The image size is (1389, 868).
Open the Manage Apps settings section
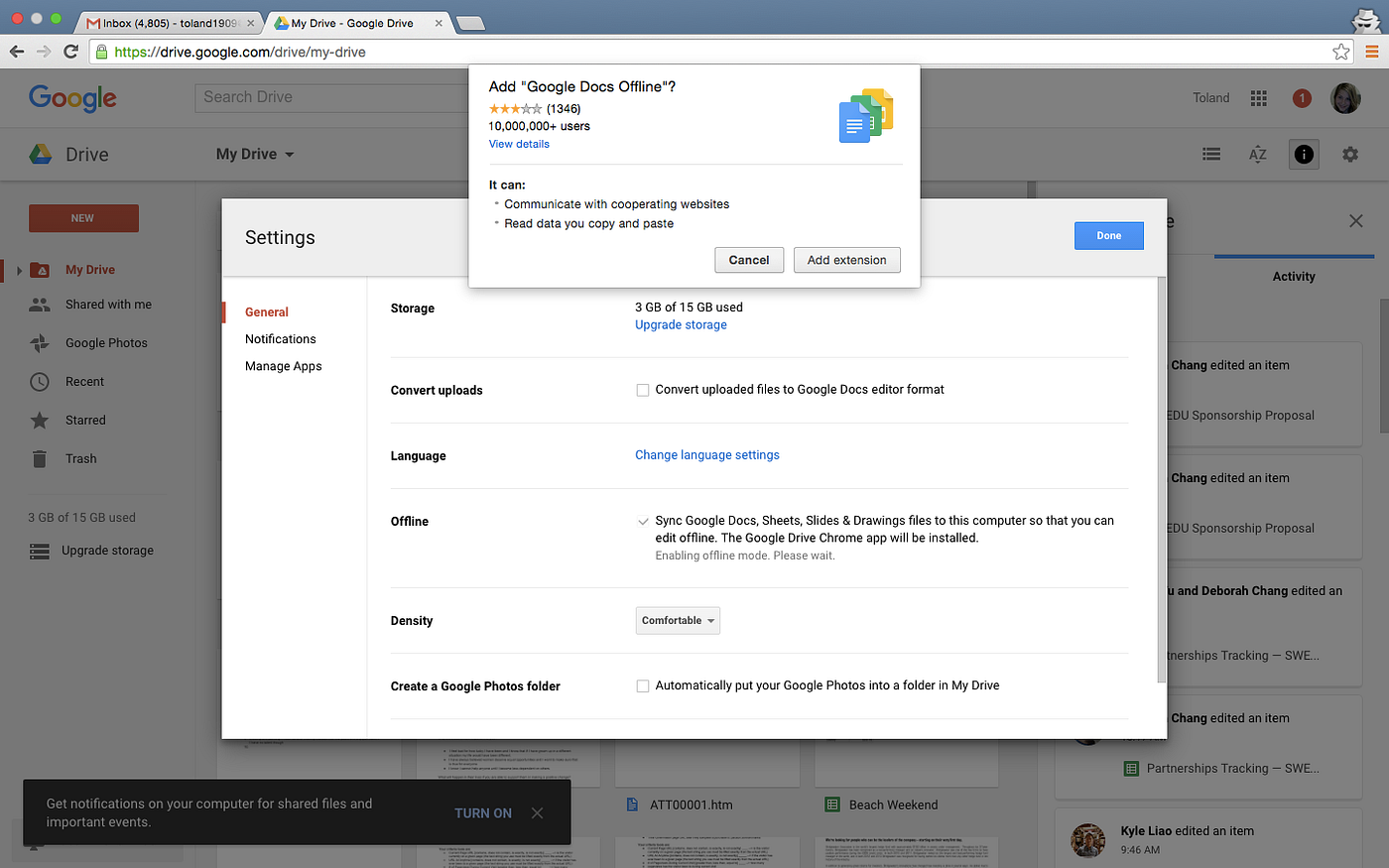[284, 365]
